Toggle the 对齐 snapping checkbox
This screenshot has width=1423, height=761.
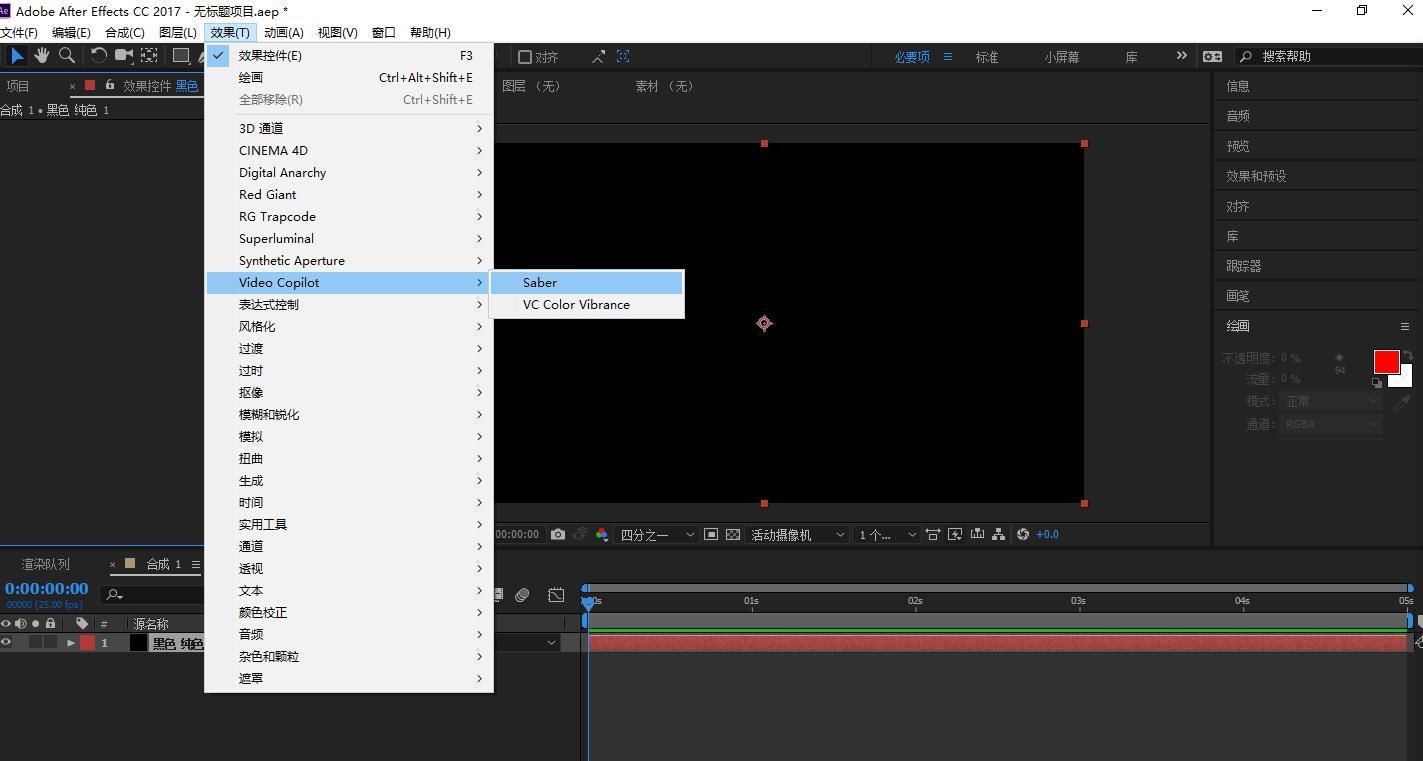524,57
